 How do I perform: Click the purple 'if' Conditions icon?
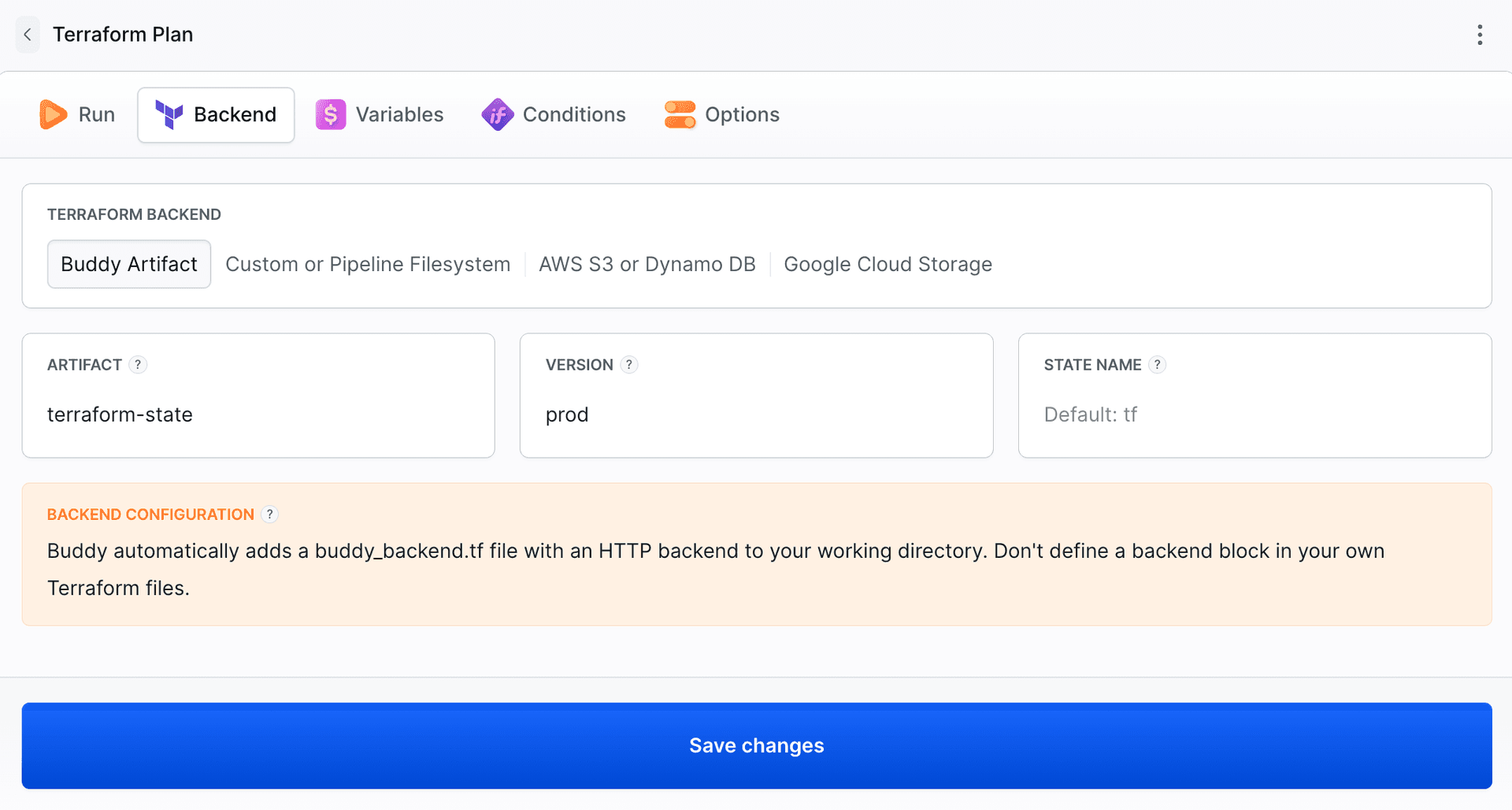[498, 115]
